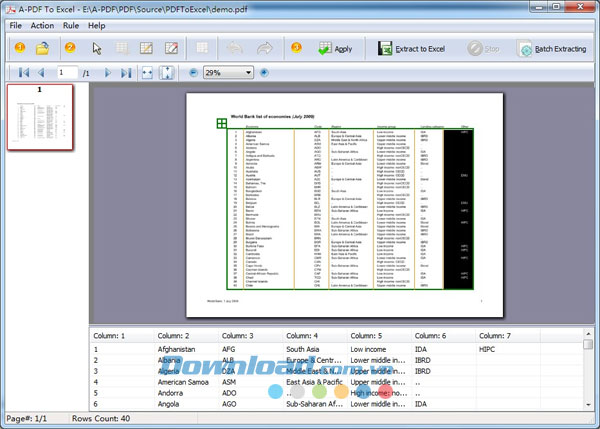The image size is (600, 429).
Task: Click the step 2 orange badge icon
Action: tap(70, 47)
